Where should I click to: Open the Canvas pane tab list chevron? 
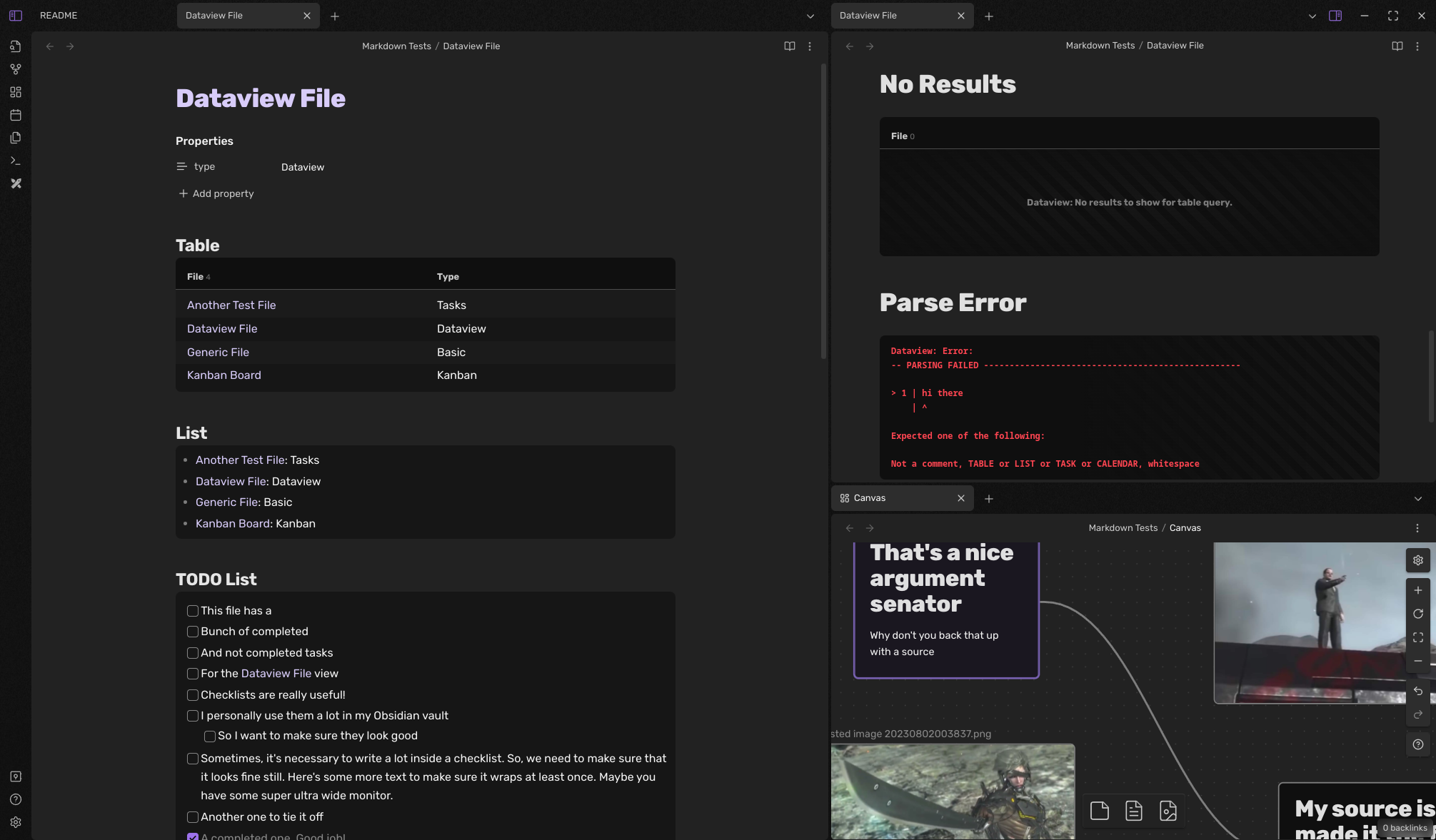click(x=1418, y=499)
